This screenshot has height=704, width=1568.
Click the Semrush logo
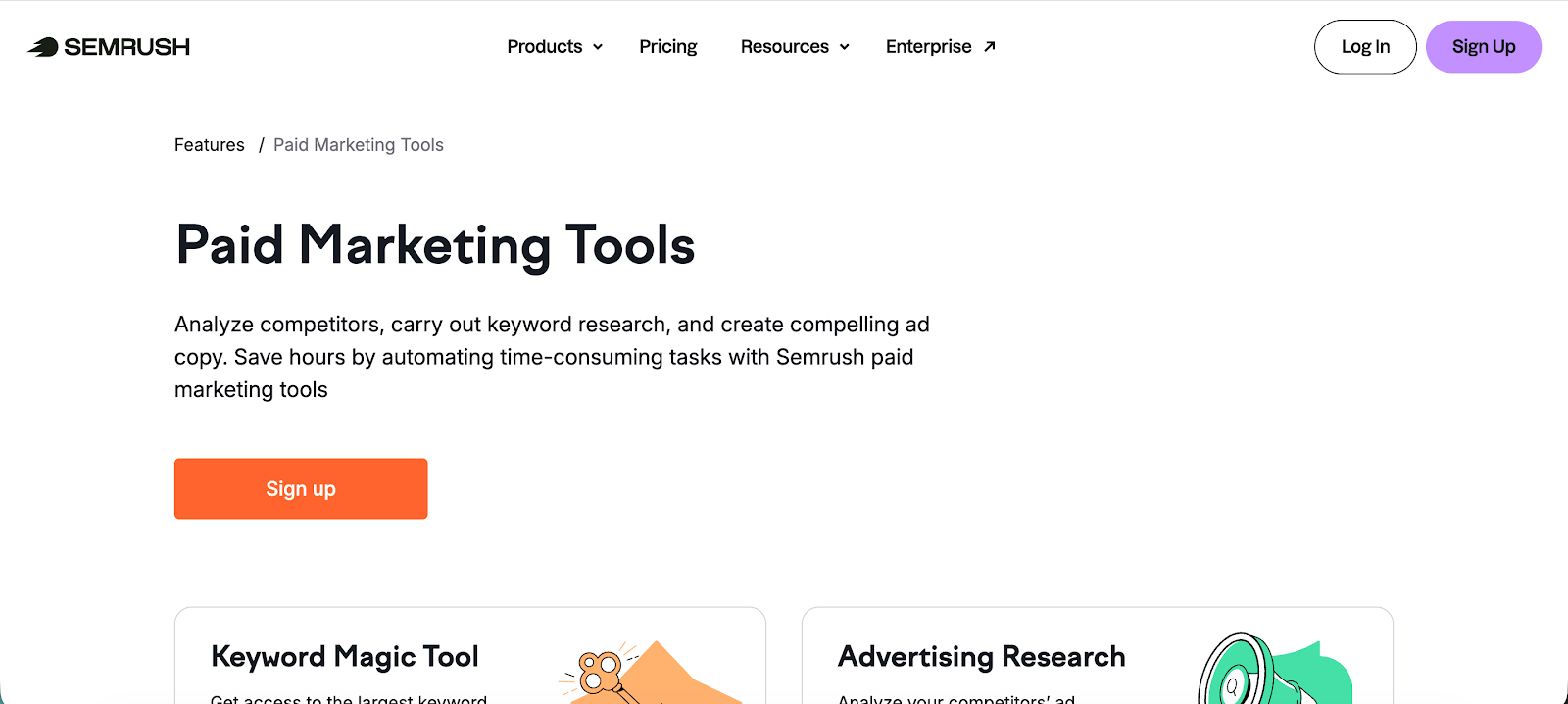point(109,46)
